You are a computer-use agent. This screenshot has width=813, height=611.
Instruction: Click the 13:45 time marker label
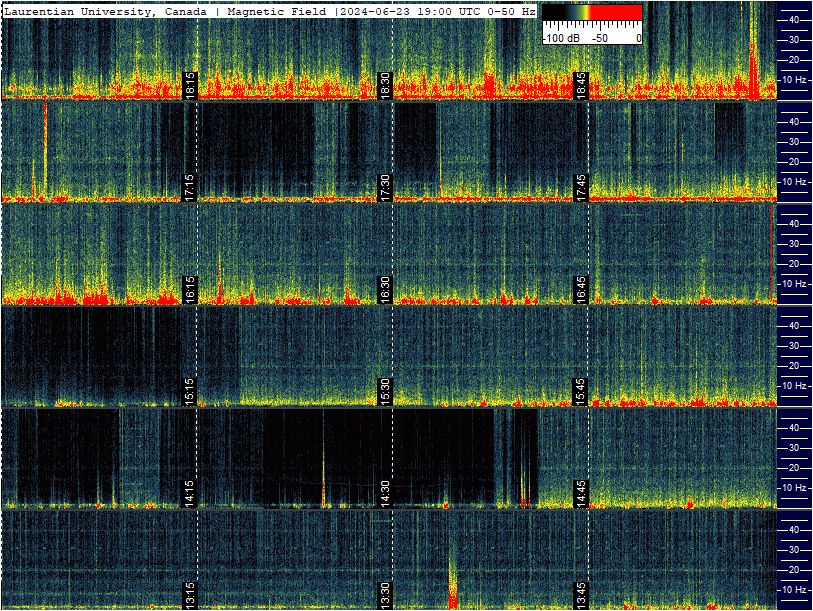[581, 596]
